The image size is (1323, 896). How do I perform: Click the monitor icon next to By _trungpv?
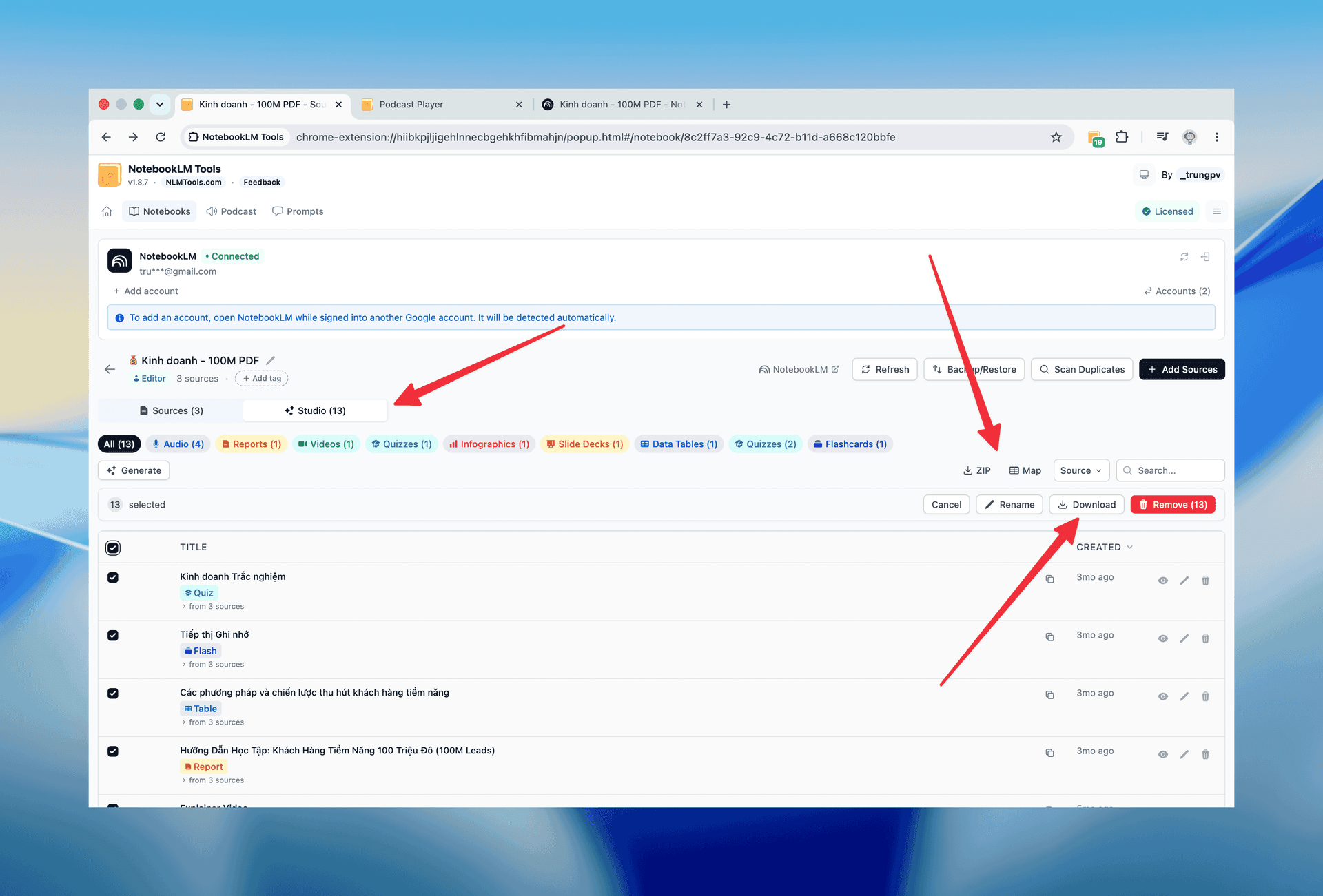[x=1144, y=175]
